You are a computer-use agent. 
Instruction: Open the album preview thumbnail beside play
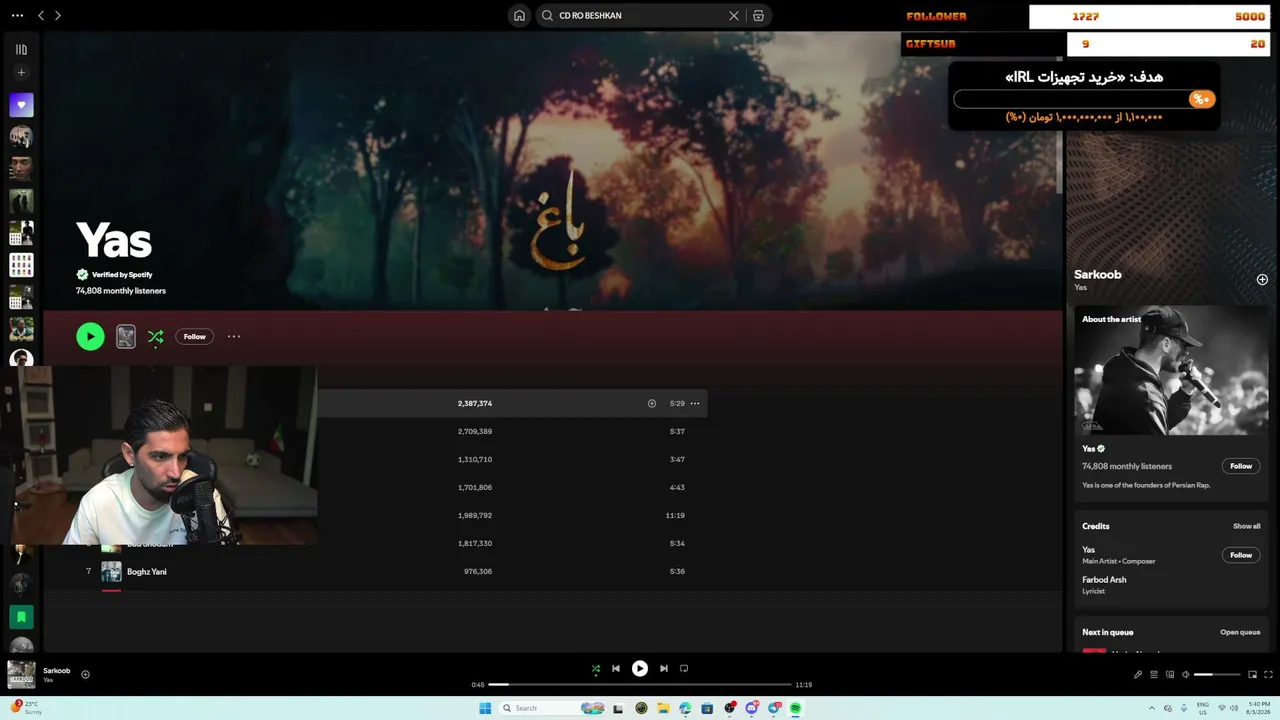(x=125, y=337)
